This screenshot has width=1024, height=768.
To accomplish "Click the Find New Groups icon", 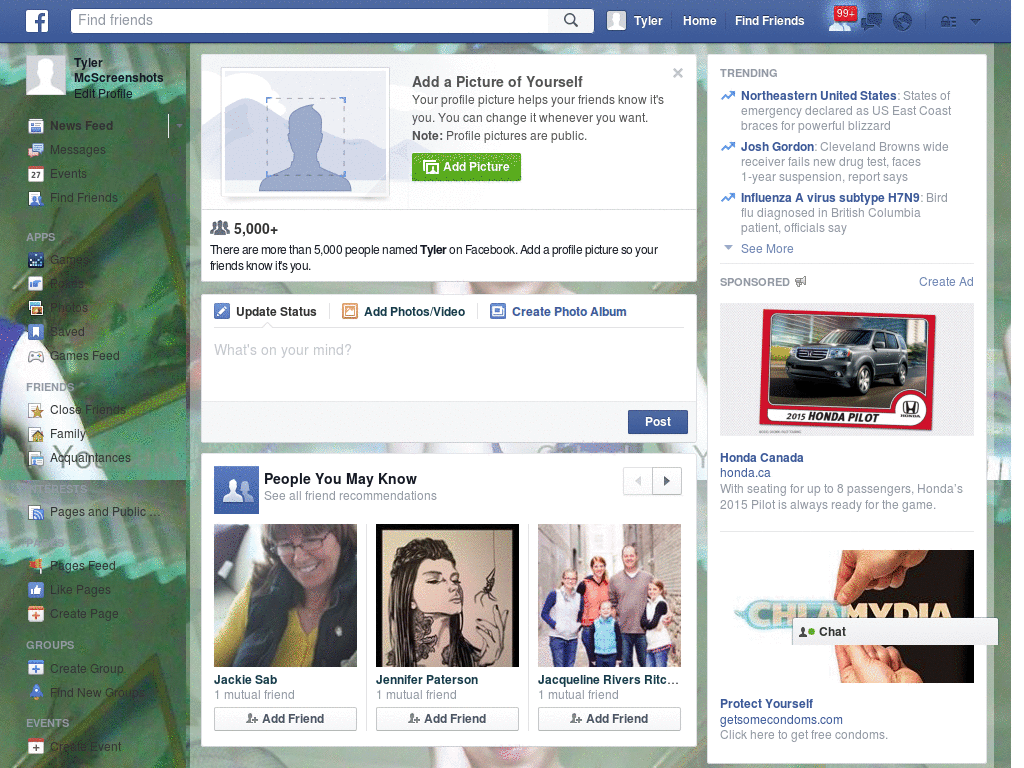I will pyautogui.click(x=36, y=693).
